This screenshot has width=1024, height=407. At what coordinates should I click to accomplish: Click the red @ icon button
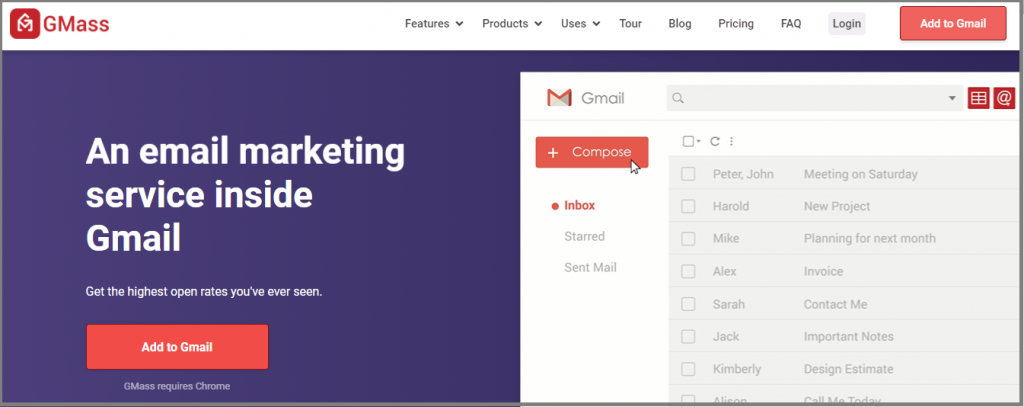1004,98
